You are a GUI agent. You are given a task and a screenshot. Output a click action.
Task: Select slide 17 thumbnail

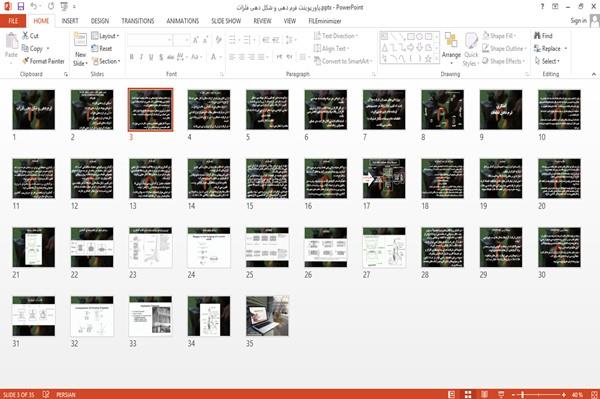coord(384,179)
